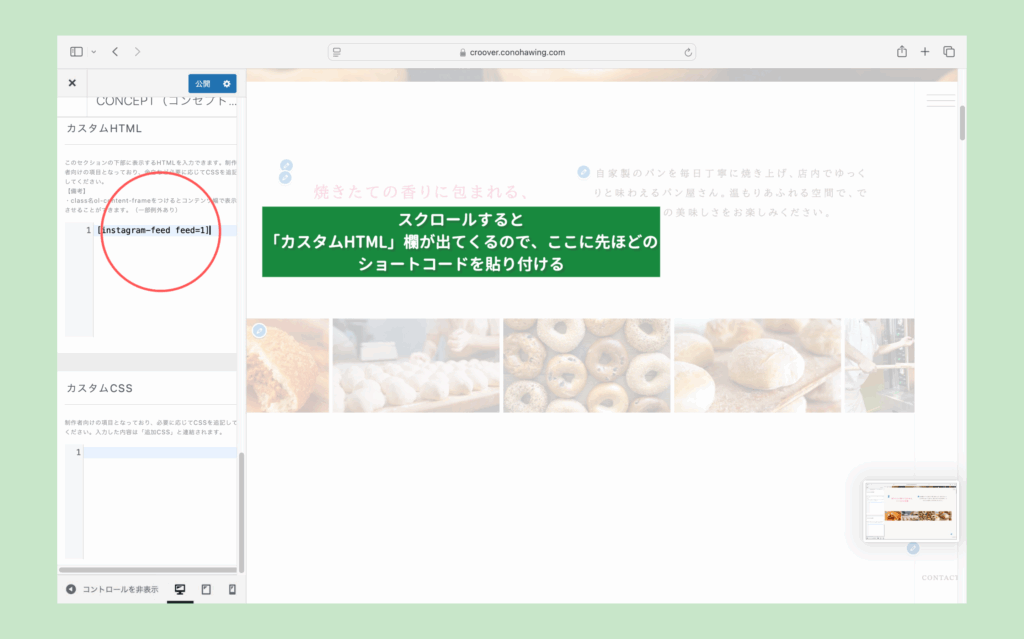This screenshot has width=1024, height=639.
Task: Click the CONCEPT section title in the panel
Action: tap(167, 101)
